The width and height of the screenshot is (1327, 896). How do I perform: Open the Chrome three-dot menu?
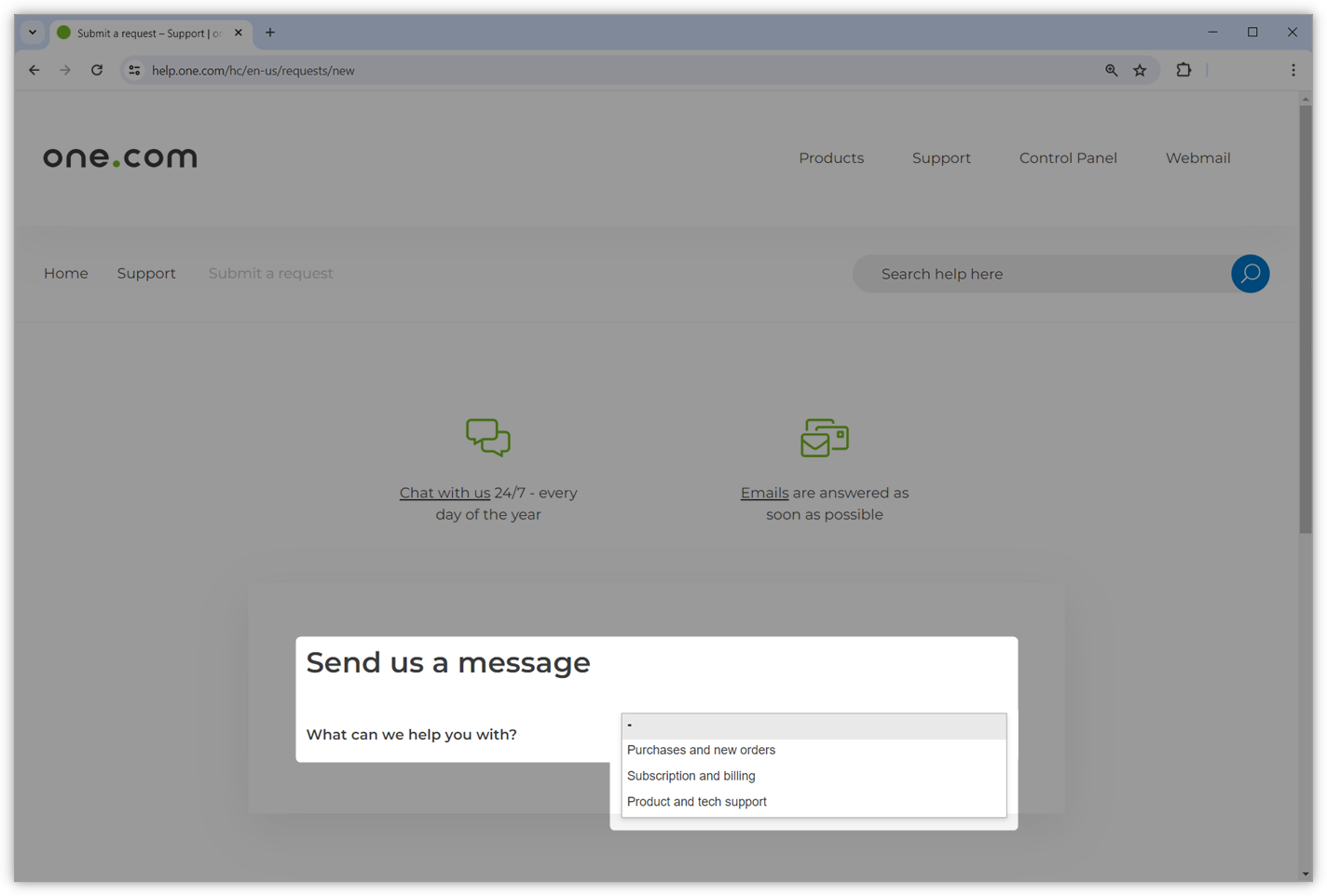coord(1293,70)
